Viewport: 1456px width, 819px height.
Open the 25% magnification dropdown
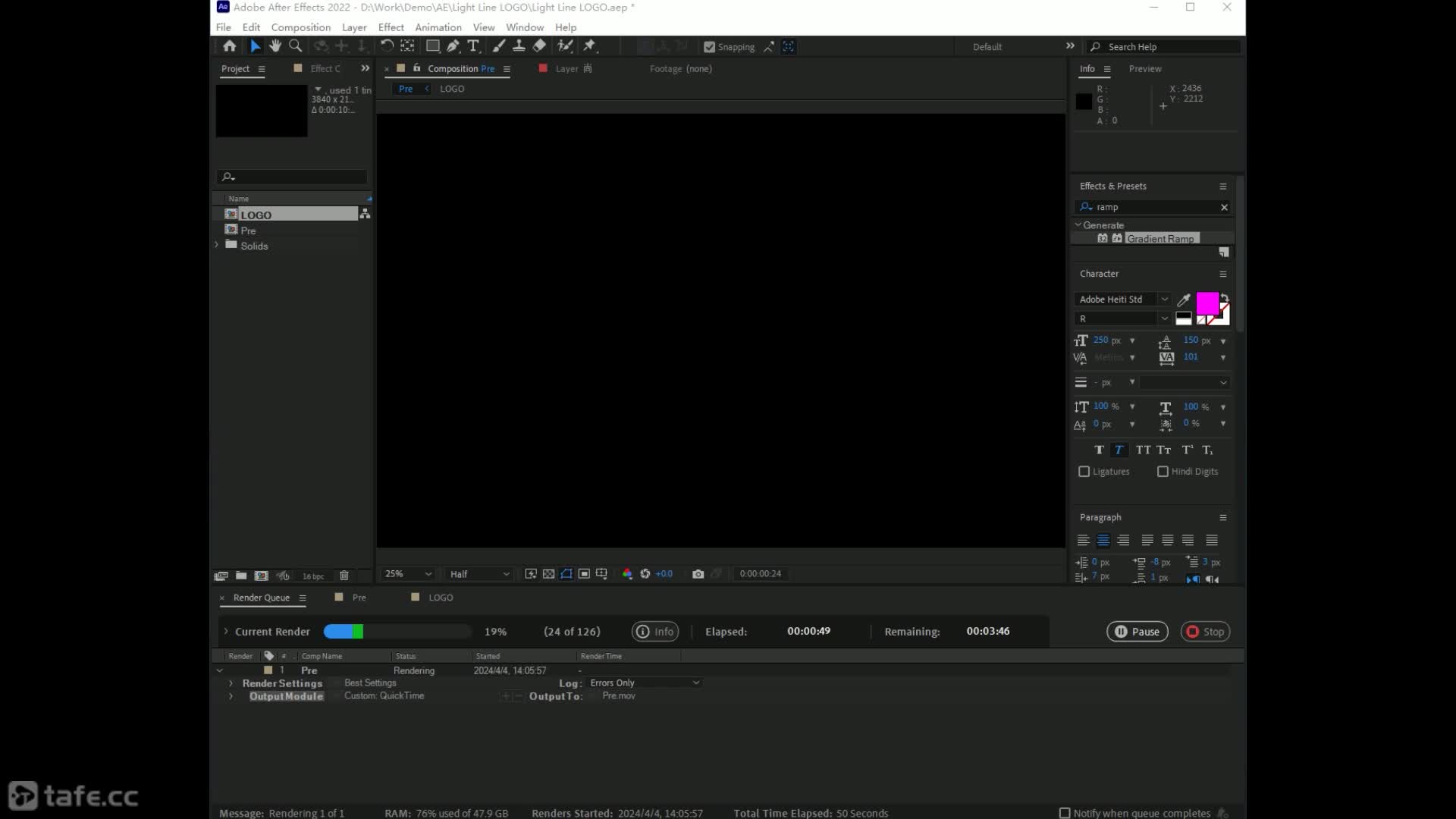(x=408, y=574)
